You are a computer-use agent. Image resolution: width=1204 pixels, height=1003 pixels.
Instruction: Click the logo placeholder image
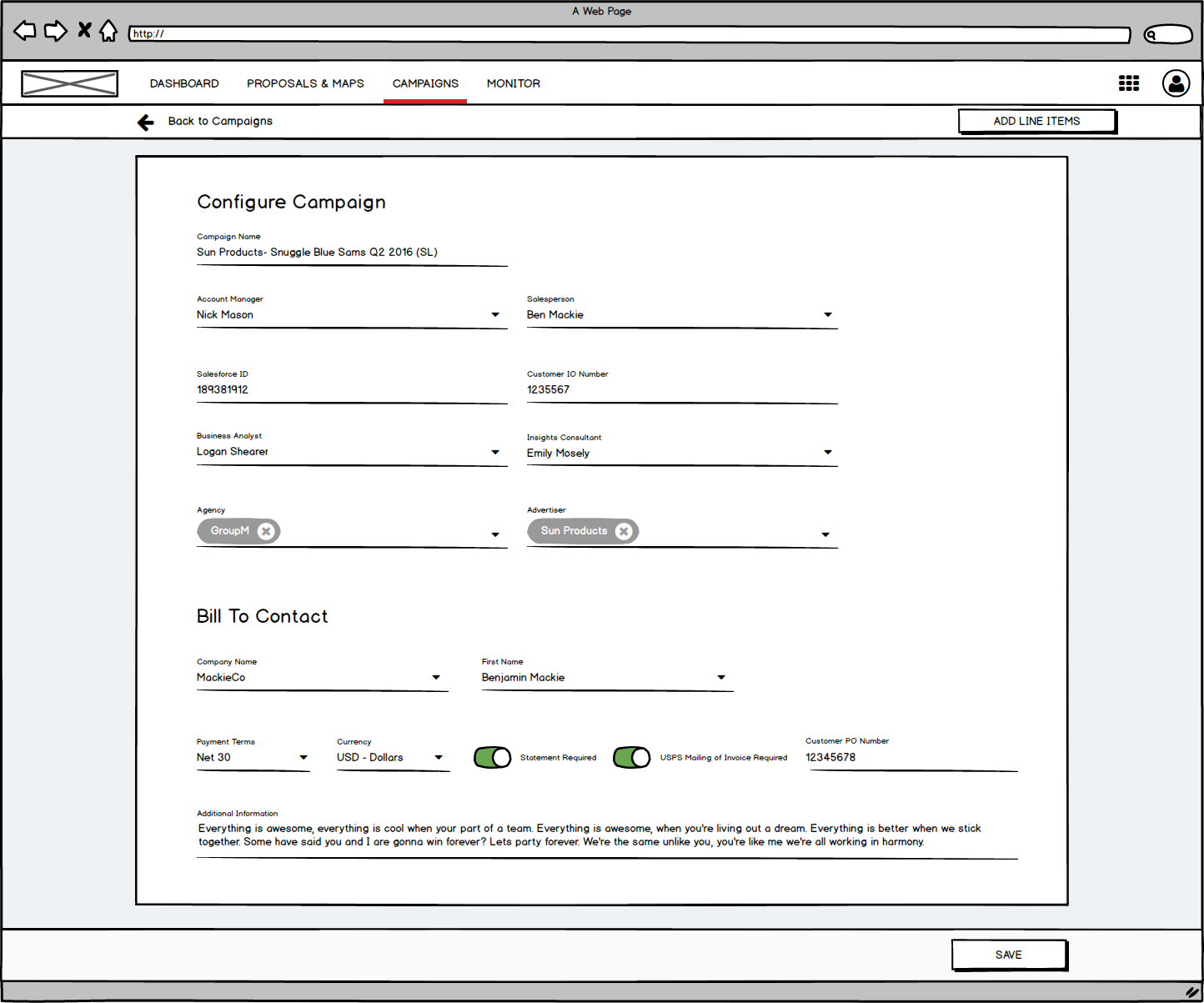click(69, 83)
